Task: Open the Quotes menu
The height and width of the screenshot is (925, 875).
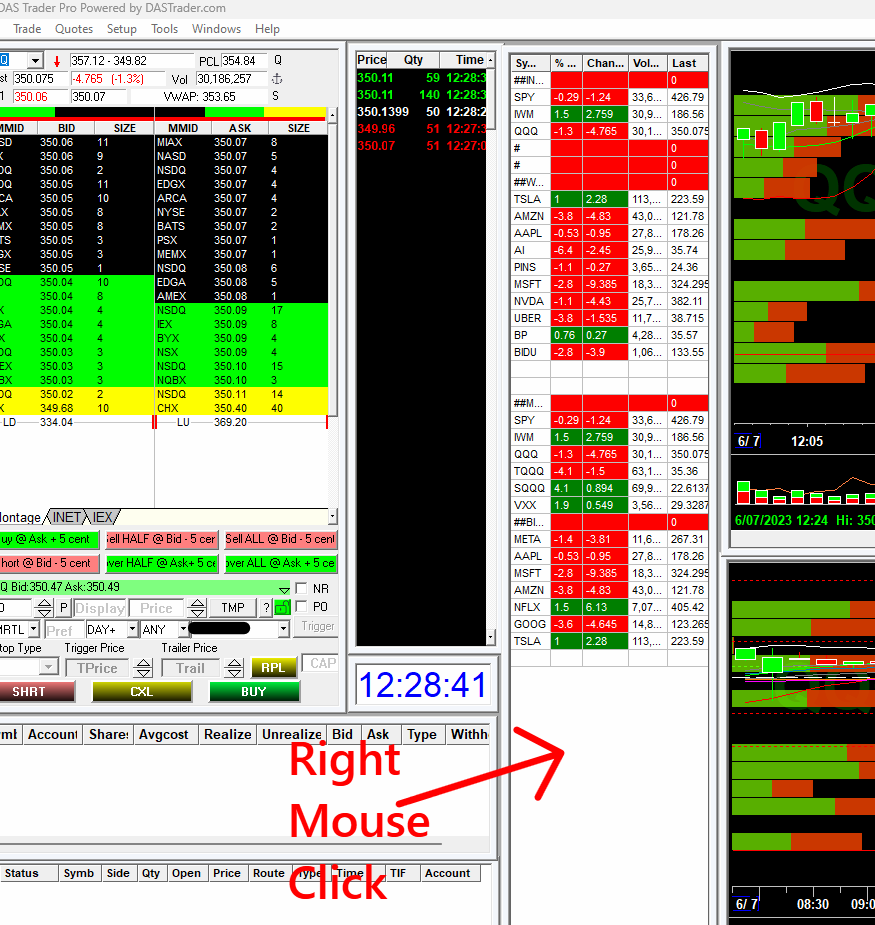Action: point(74,29)
